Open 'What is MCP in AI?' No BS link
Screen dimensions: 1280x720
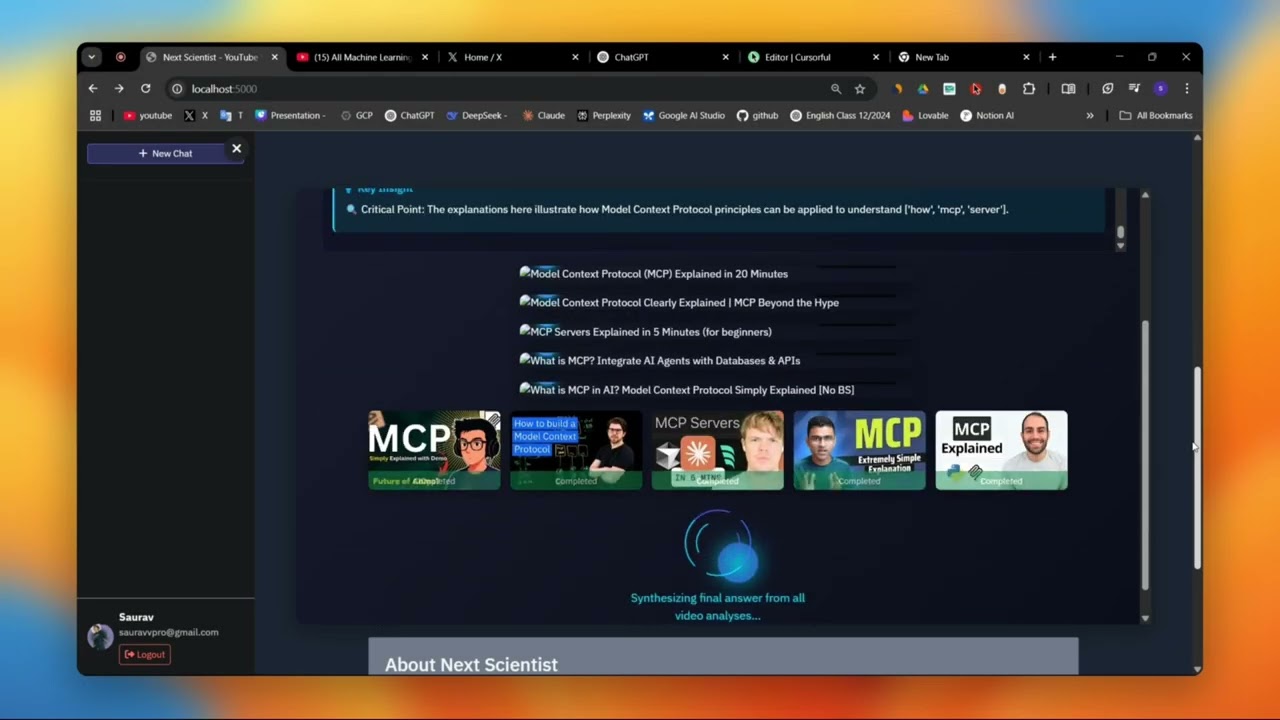pyautogui.click(x=692, y=390)
